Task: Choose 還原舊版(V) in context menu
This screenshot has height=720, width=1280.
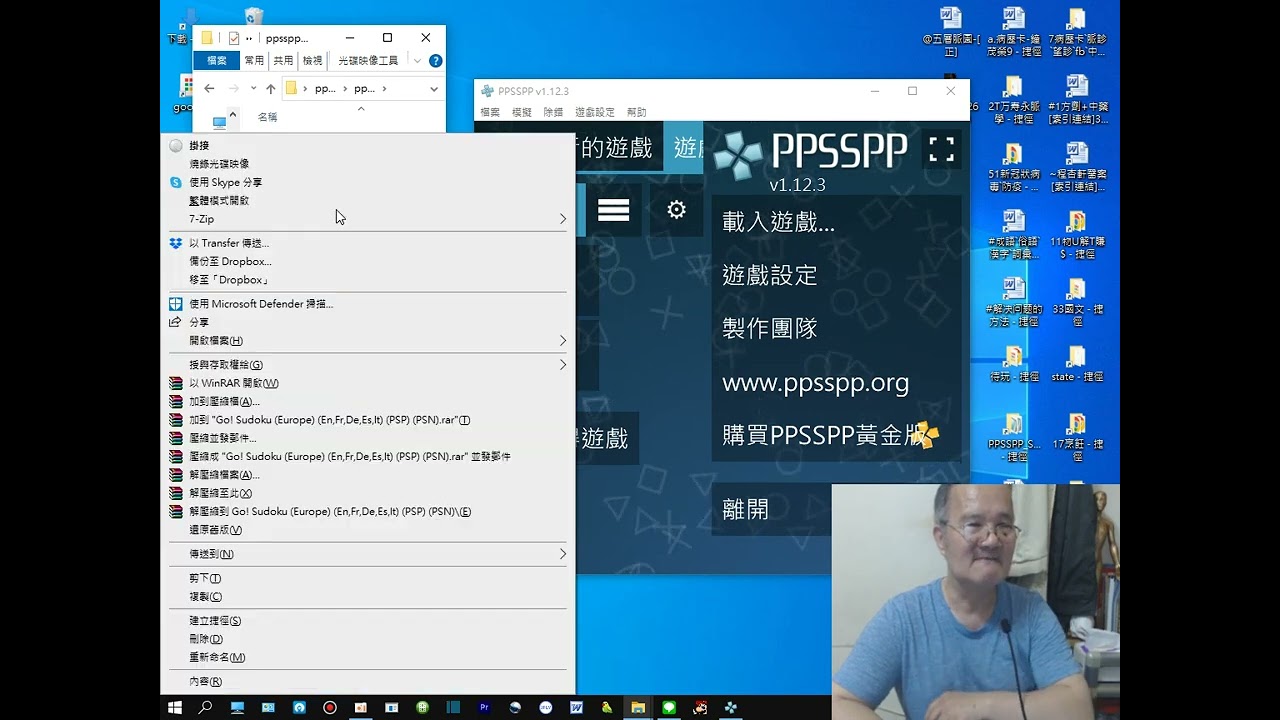Action: [367, 530]
